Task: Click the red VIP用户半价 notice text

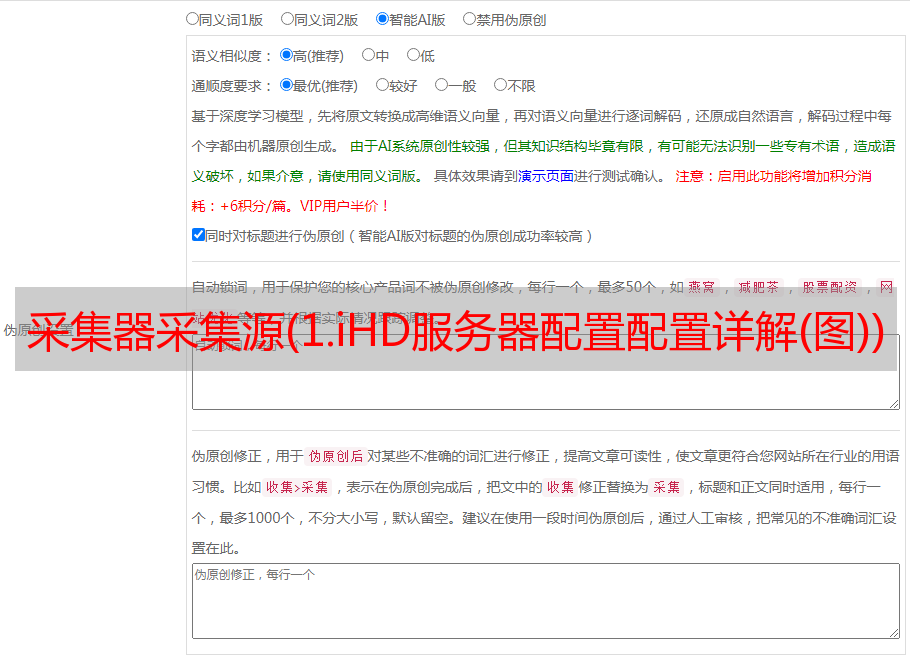Action: [345, 206]
